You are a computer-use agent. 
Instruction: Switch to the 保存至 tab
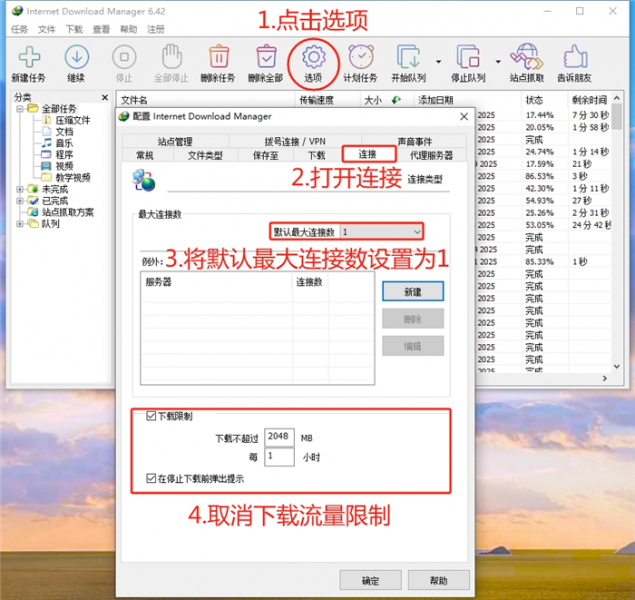(x=266, y=155)
